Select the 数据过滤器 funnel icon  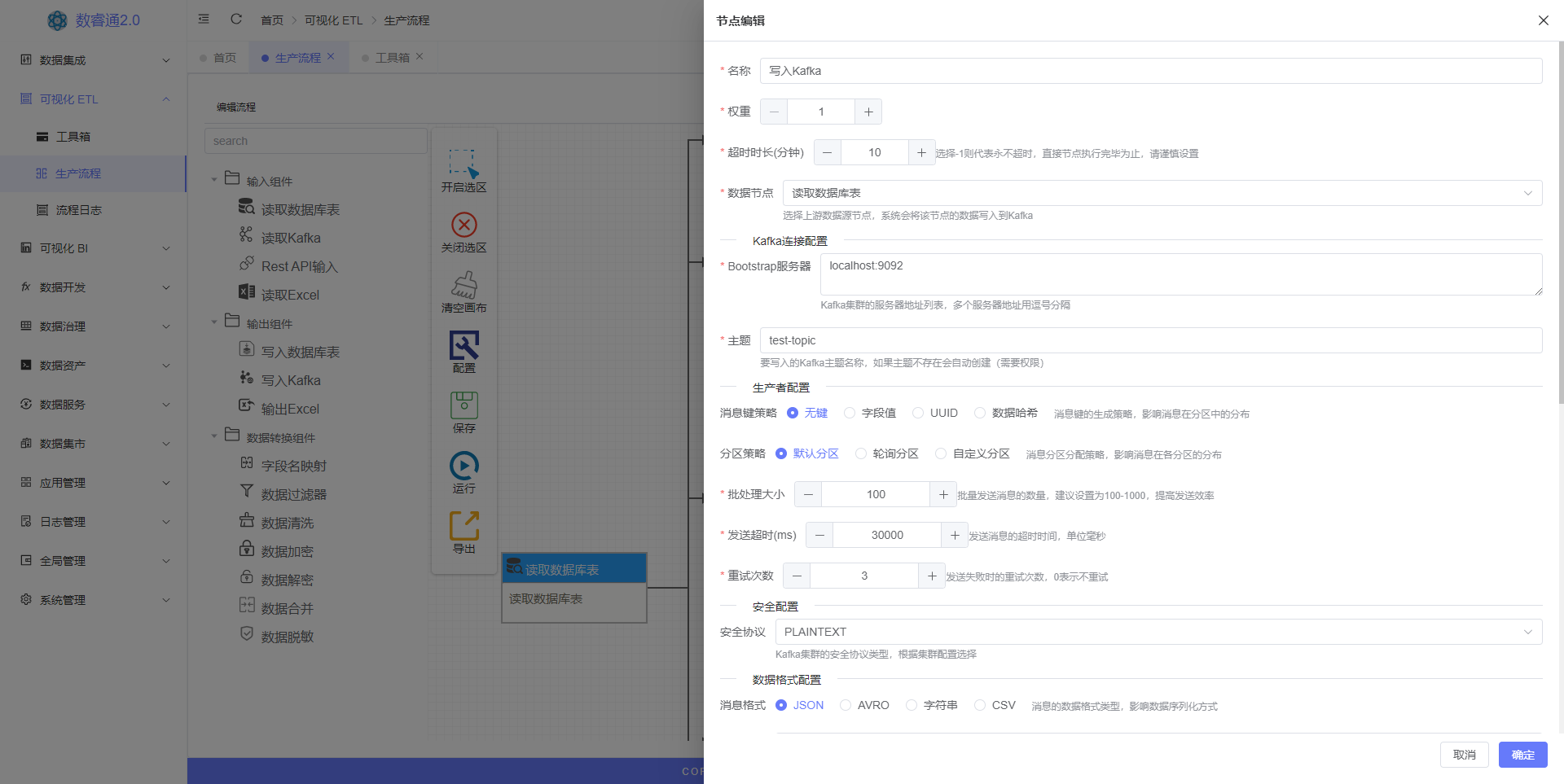[247, 491]
